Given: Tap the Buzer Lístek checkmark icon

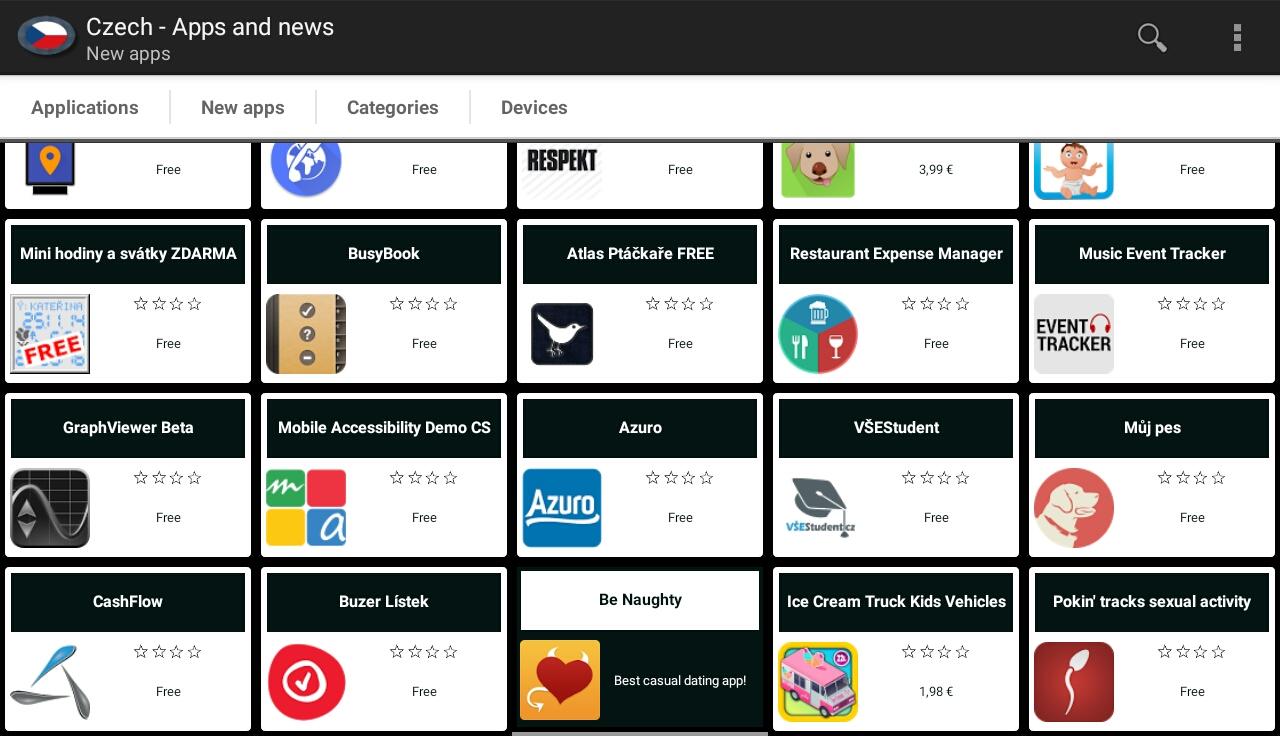Looking at the screenshot, I should click(x=306, y=682).
